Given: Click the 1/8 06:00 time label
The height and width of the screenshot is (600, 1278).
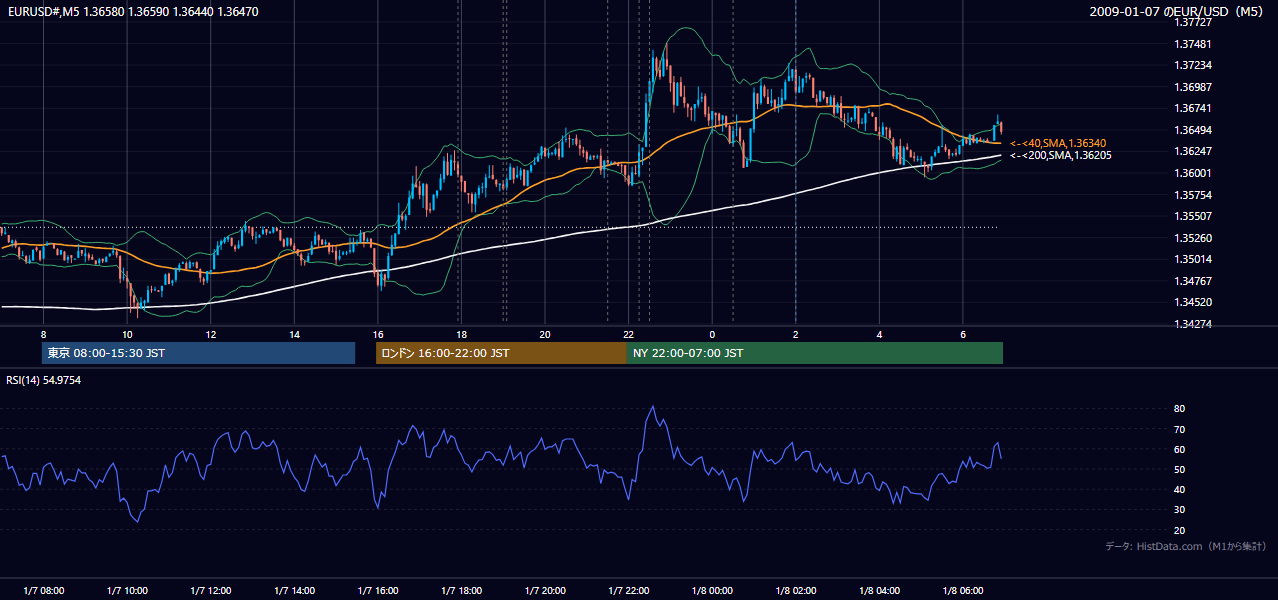Looking at the screenshot, I should 962,590.
